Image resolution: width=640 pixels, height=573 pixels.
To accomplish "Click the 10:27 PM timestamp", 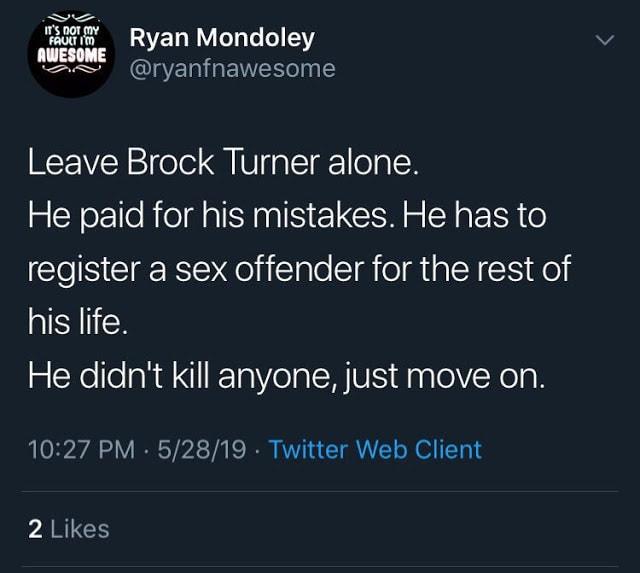I will tap(82, 450).
